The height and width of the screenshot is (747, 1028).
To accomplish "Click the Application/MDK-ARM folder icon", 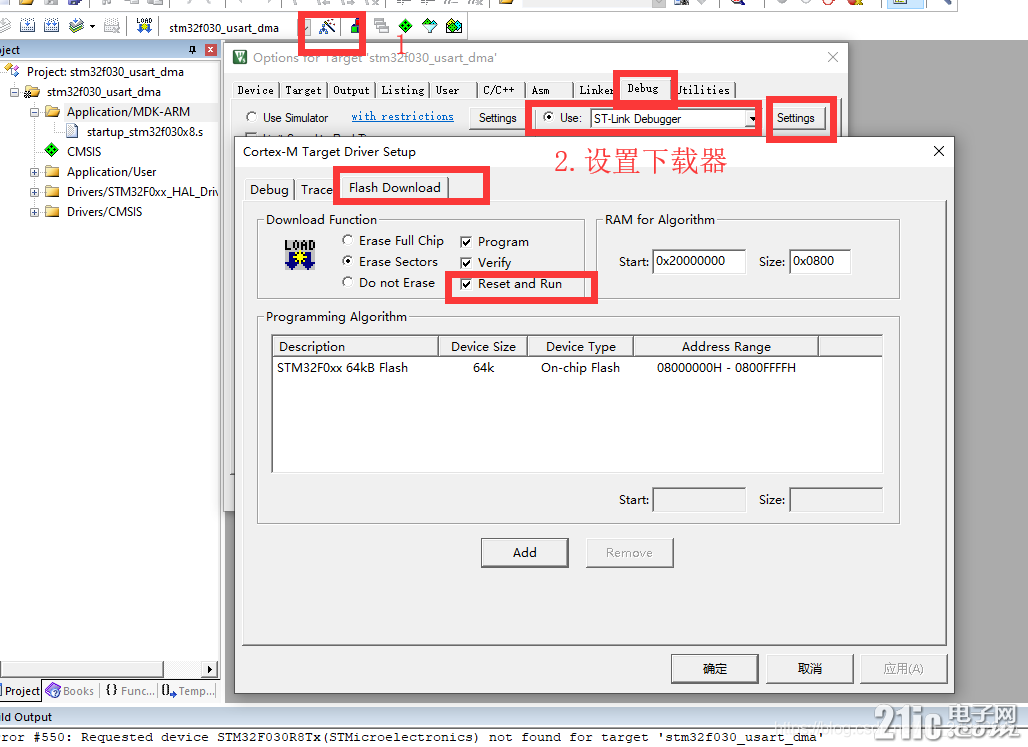I will click(x=52, y=111).
